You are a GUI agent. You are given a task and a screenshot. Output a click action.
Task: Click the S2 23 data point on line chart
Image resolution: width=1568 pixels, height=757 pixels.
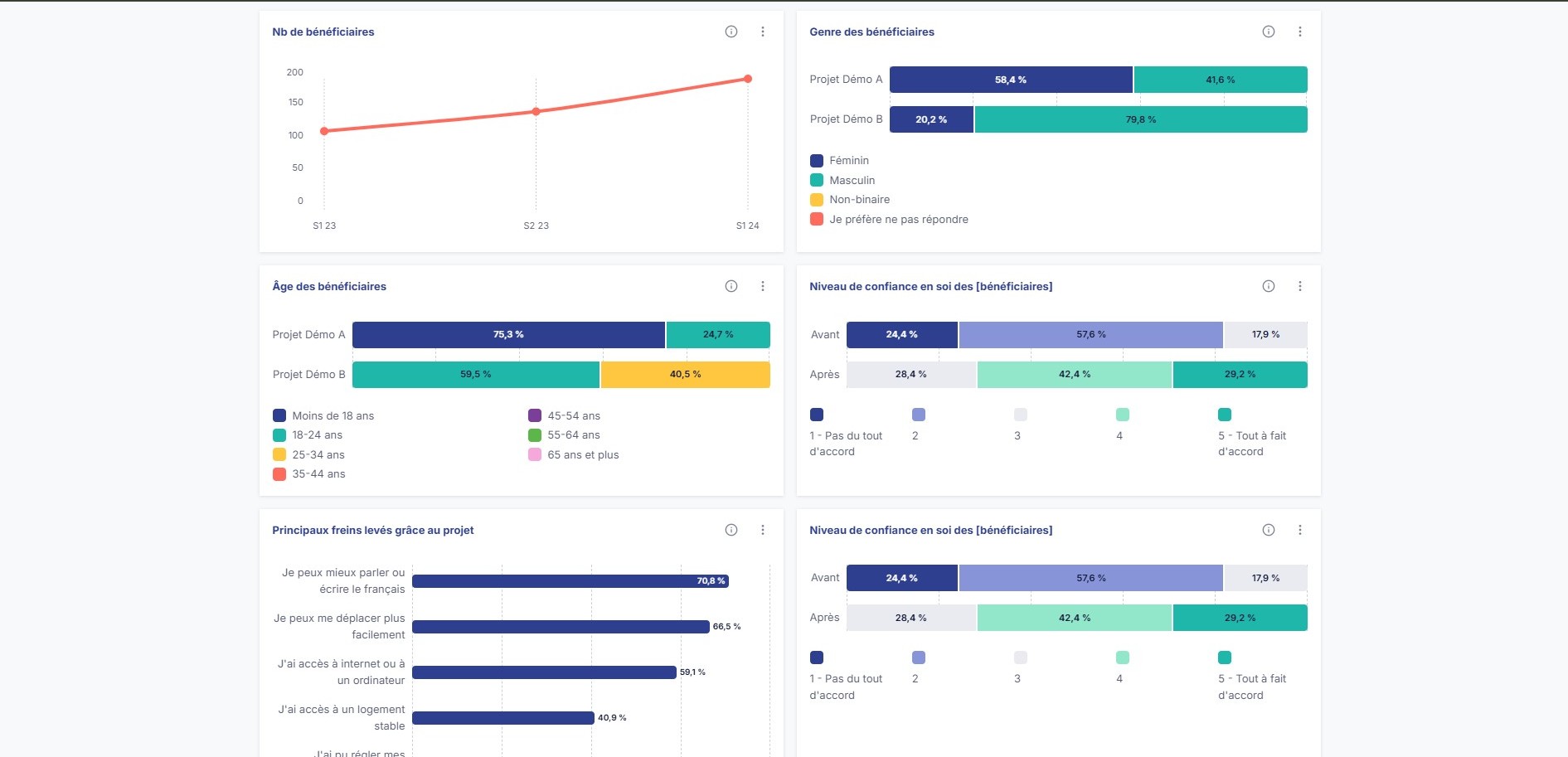pos(536,111)
